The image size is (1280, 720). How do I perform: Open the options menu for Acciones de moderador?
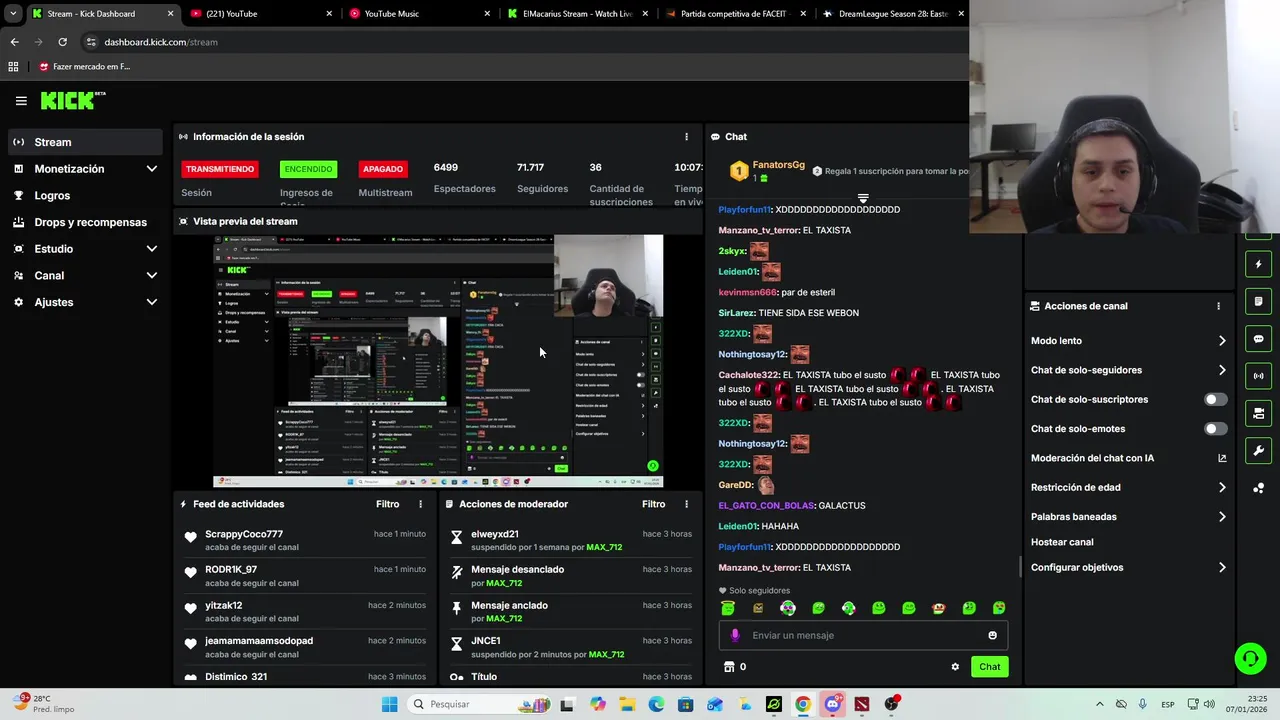pyautogui.click(x=686, y=505)
